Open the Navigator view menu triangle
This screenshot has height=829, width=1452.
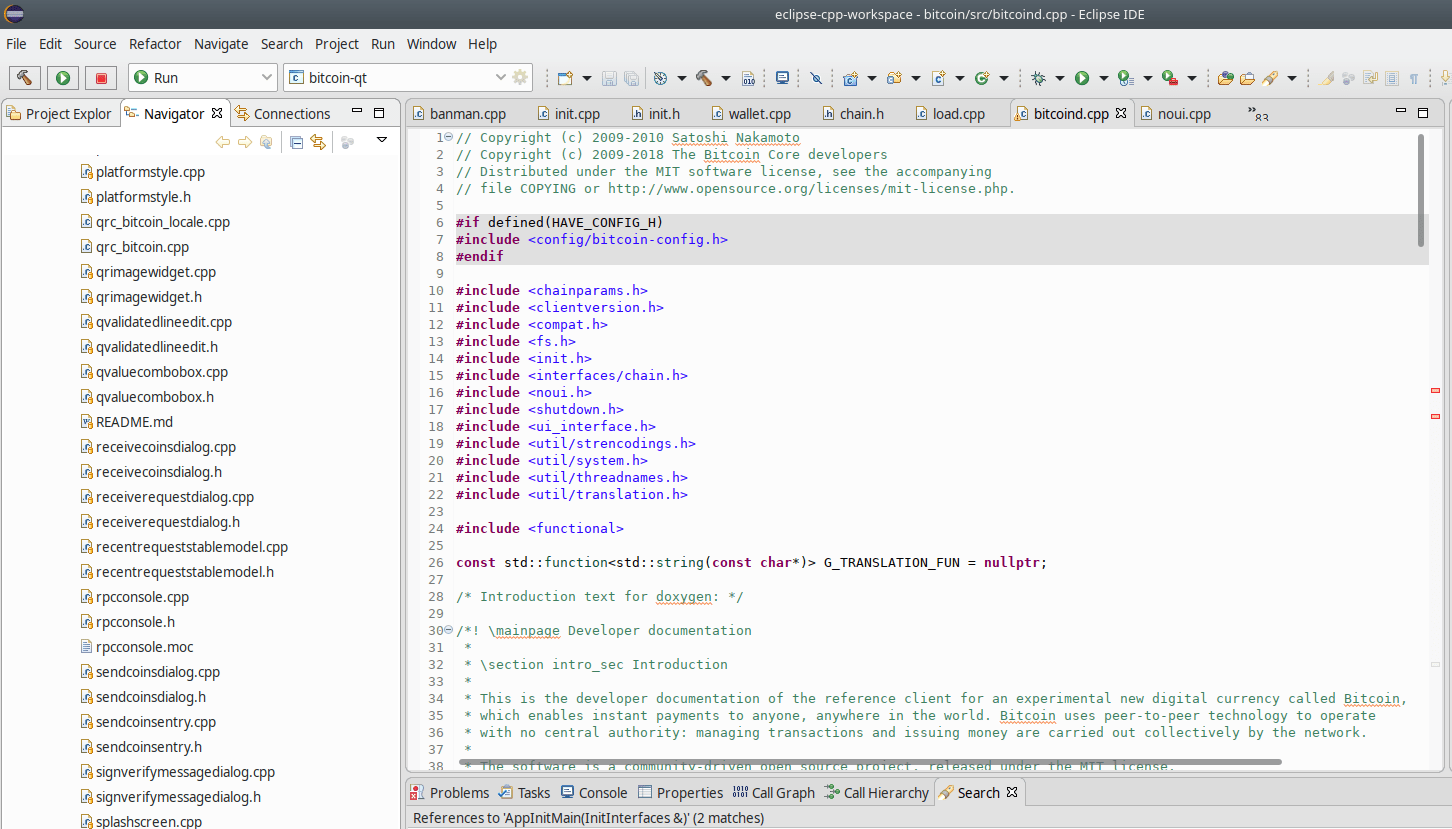coord(381,140)
